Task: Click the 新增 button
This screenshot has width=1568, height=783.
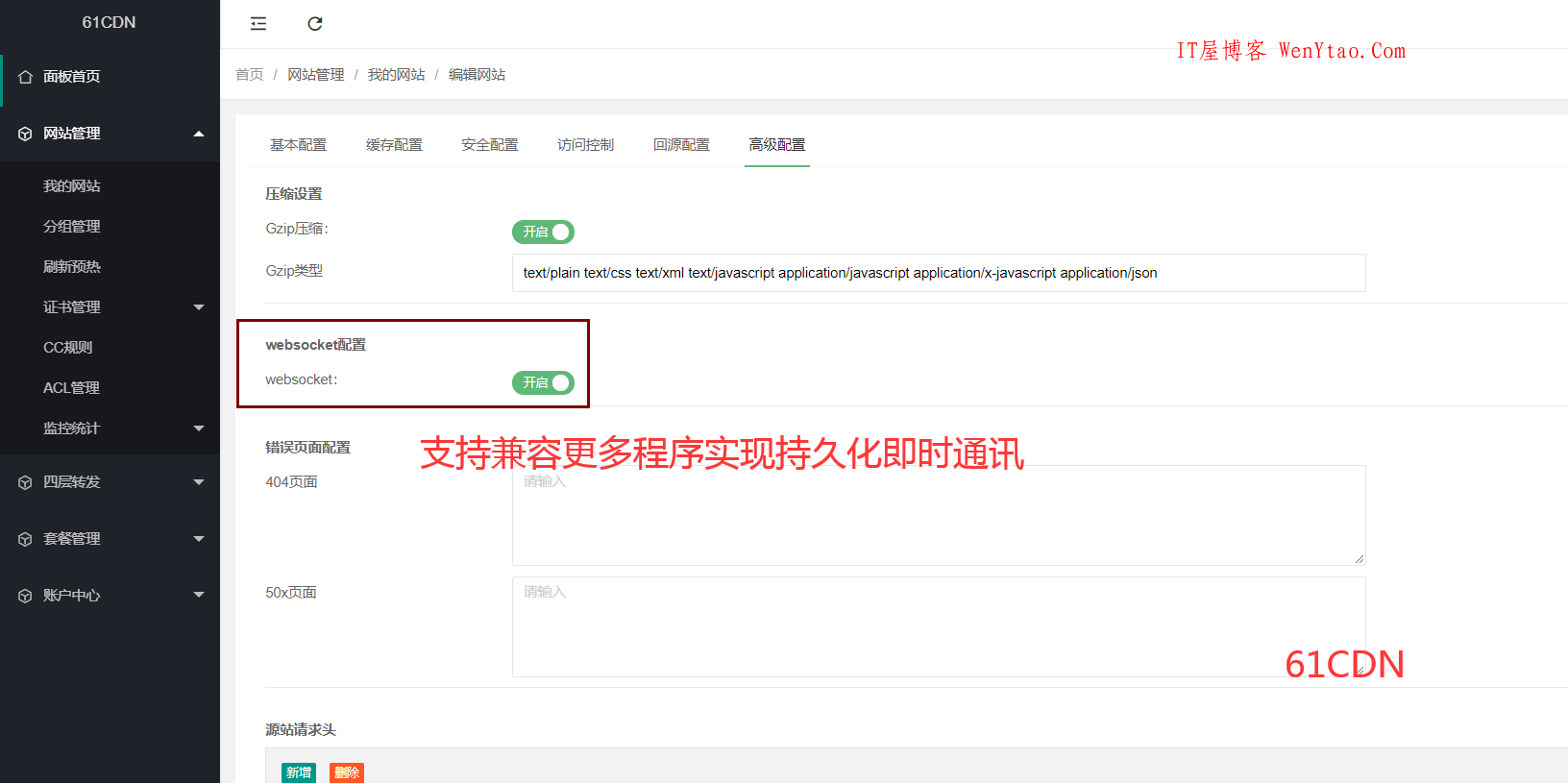Action: point(299,772)
